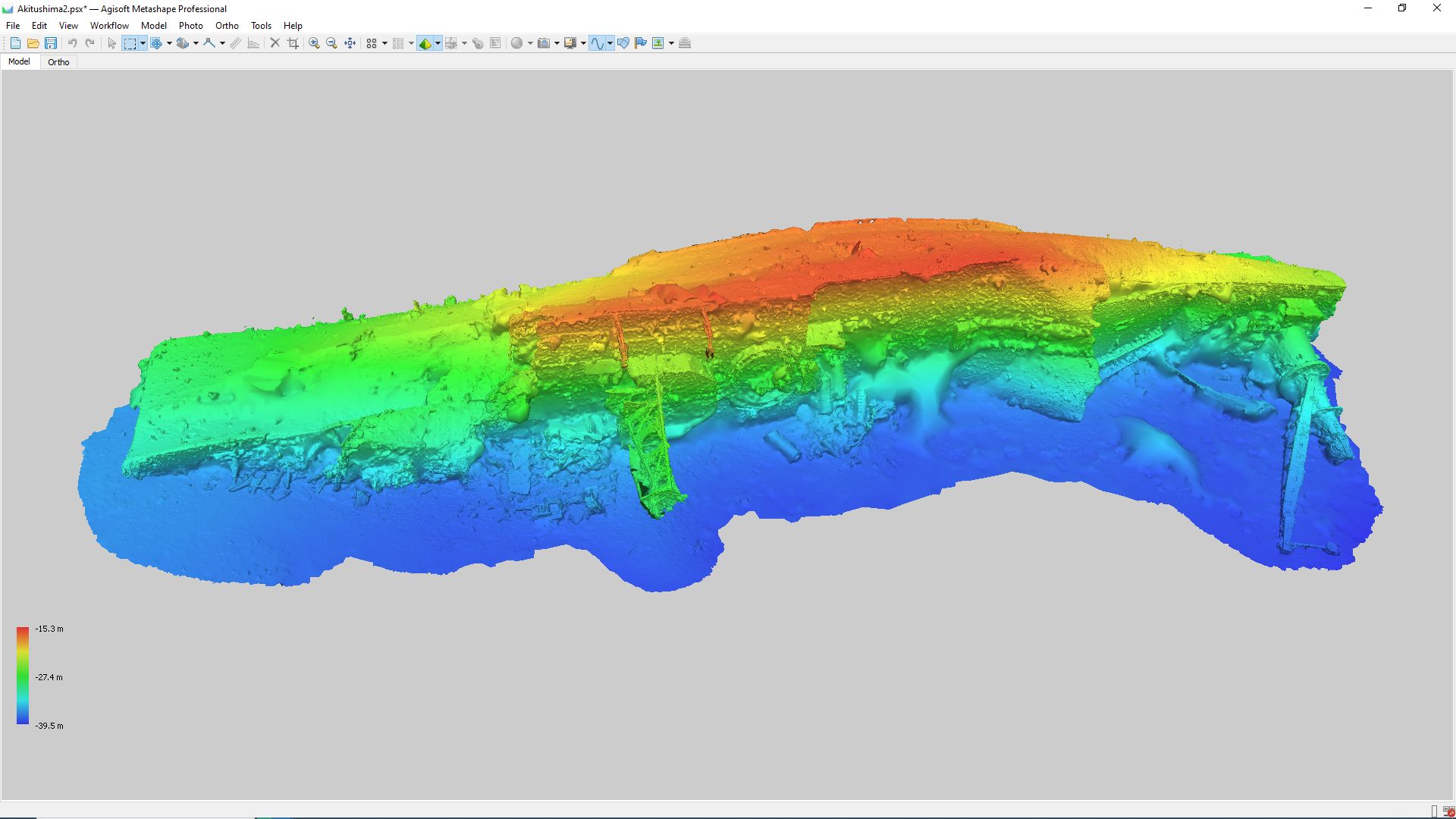Delete selection with X icon
Image resolution: width=1456 pixels, height=819 pixels.
click(x=275, y=43)
